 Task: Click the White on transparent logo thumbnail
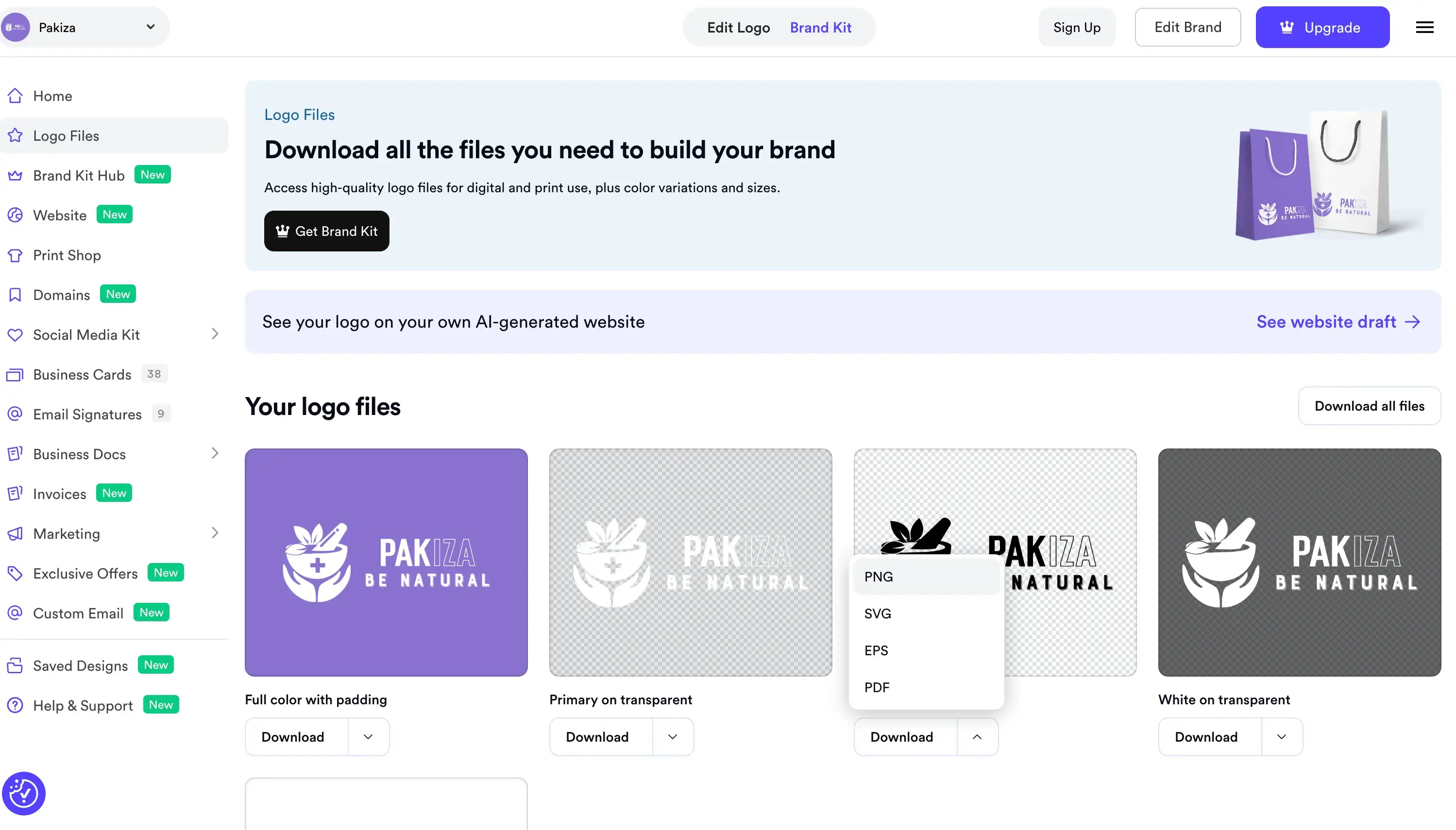click(x=1299, y=562)
